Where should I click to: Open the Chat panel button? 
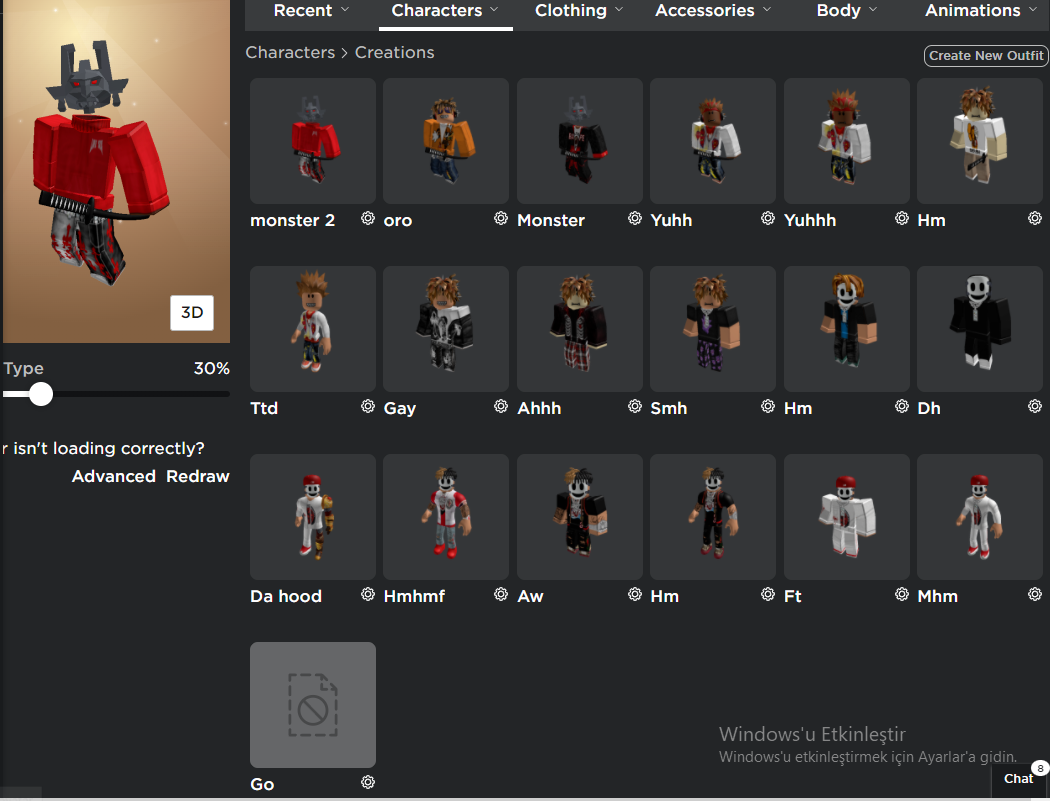pyautogui.click(x=1019, y=778)
